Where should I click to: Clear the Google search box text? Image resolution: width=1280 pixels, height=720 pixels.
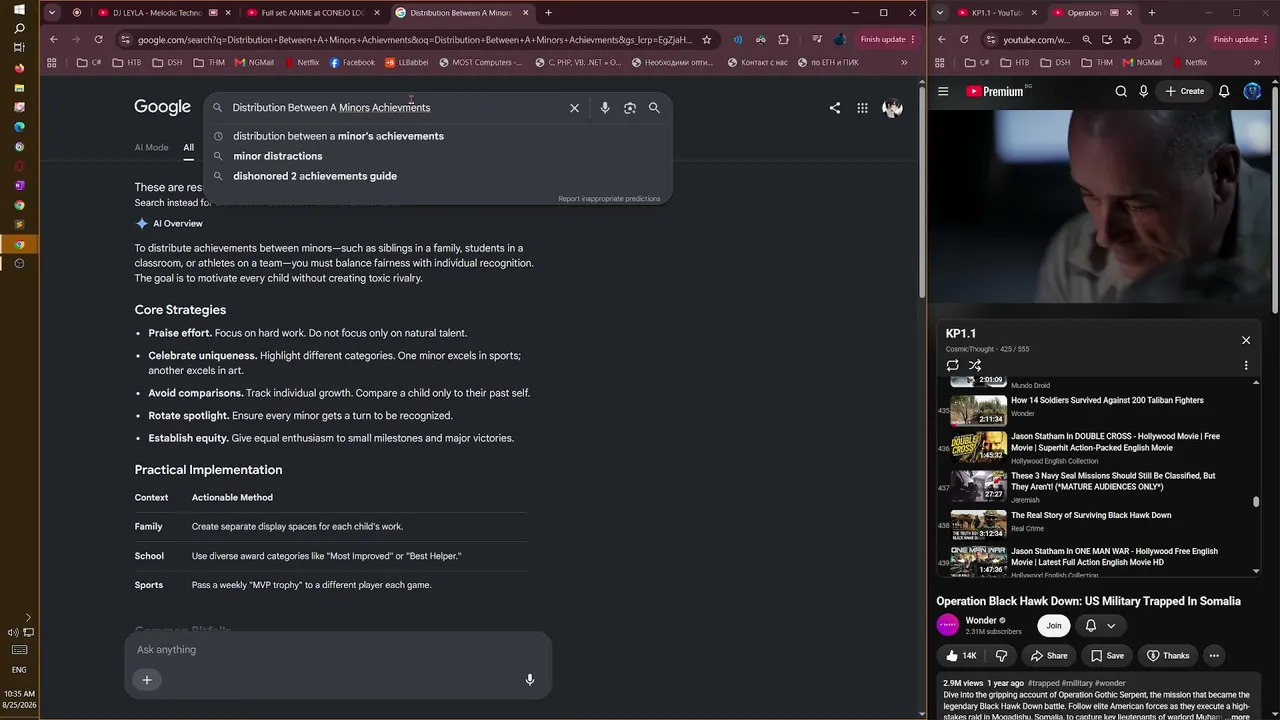[x=574, y=108]
